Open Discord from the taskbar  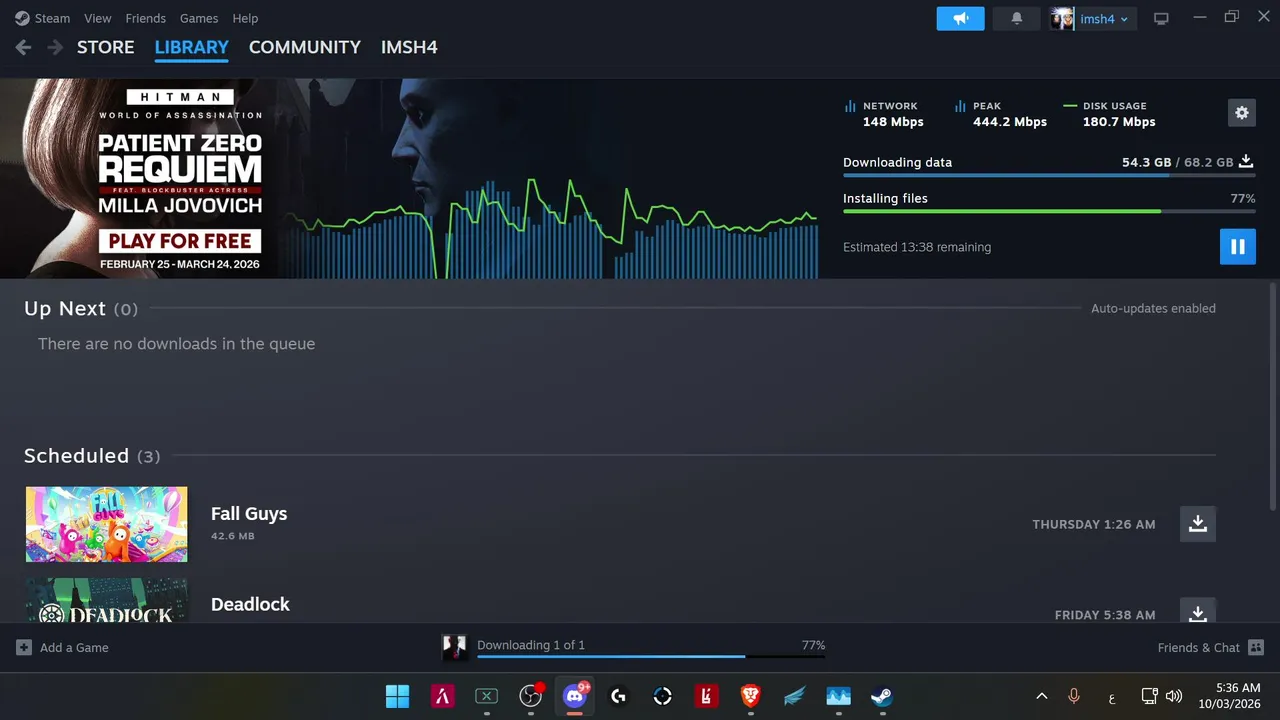point(575,696)
